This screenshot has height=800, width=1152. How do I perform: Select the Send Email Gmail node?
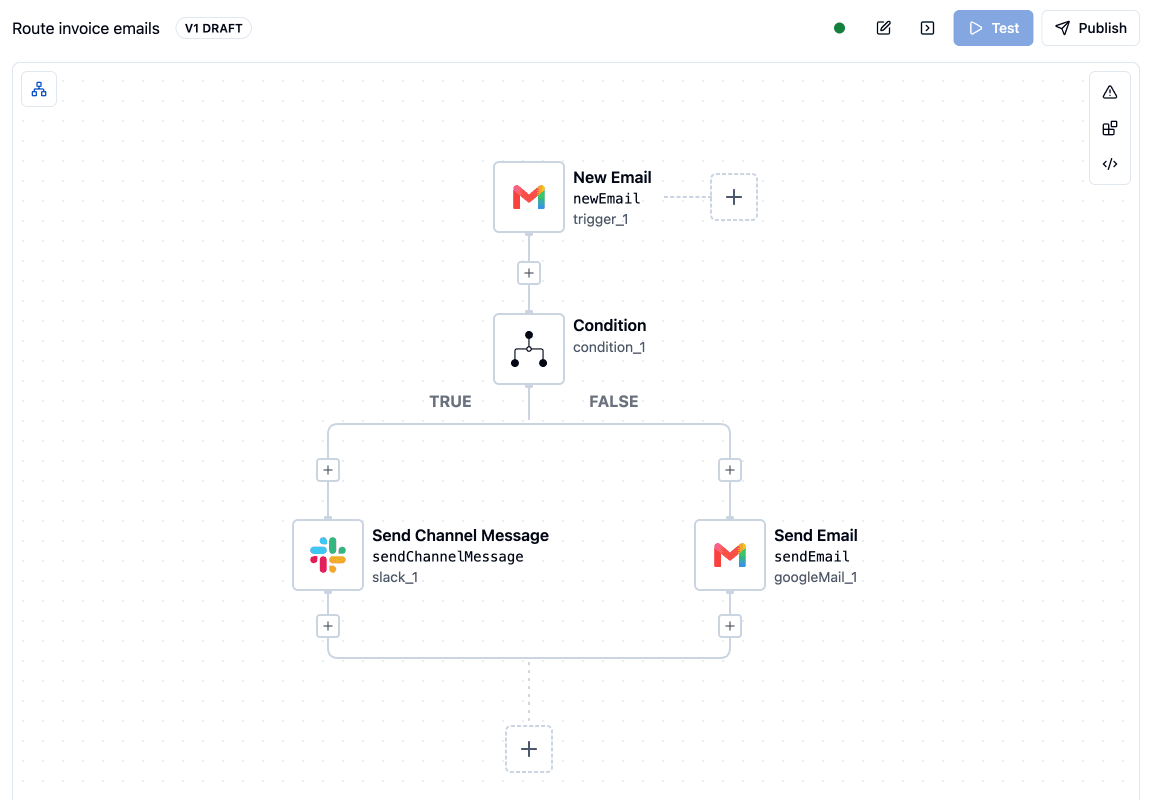pos(730,555)
